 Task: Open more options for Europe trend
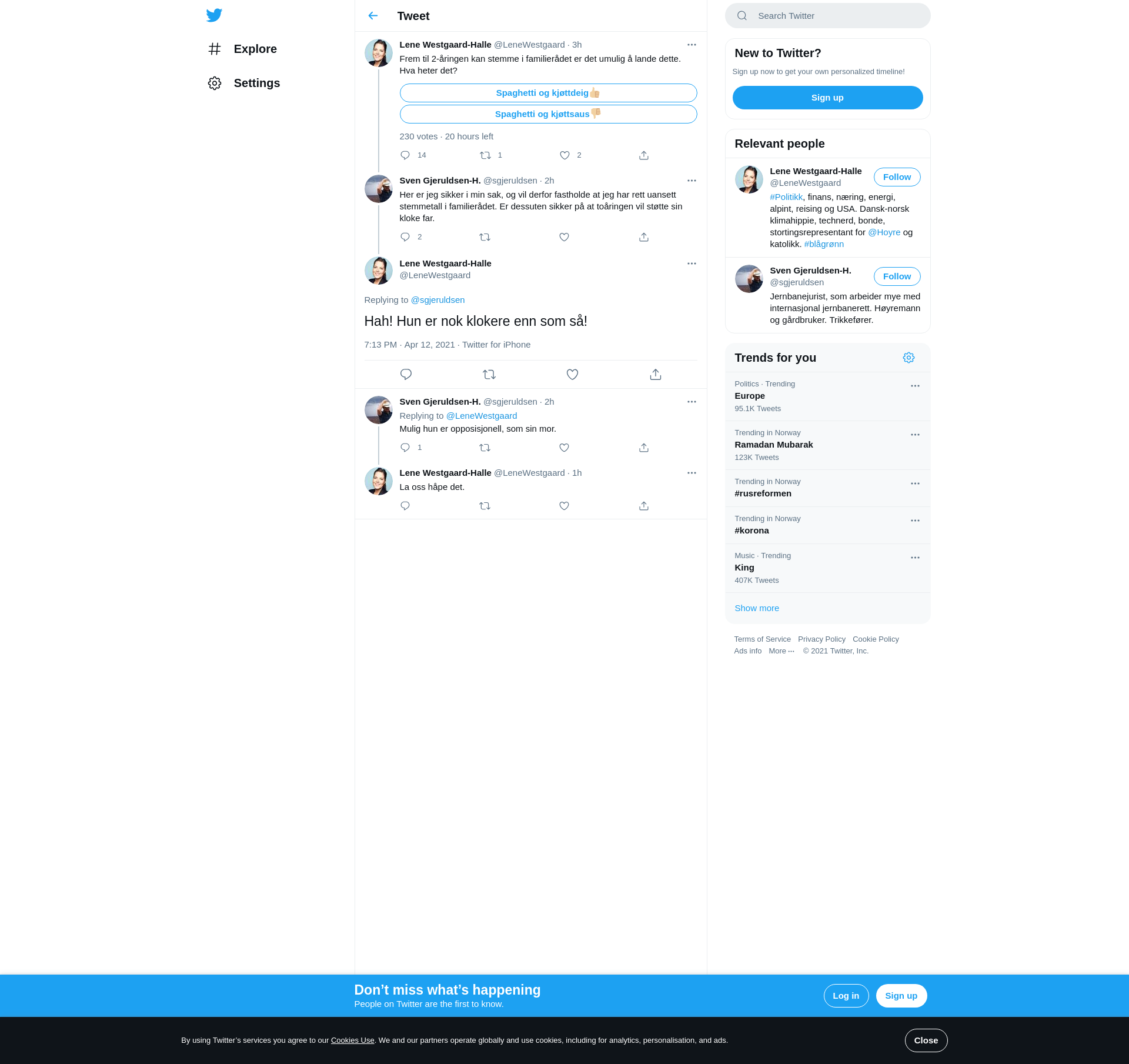click(x=915, y=386)
